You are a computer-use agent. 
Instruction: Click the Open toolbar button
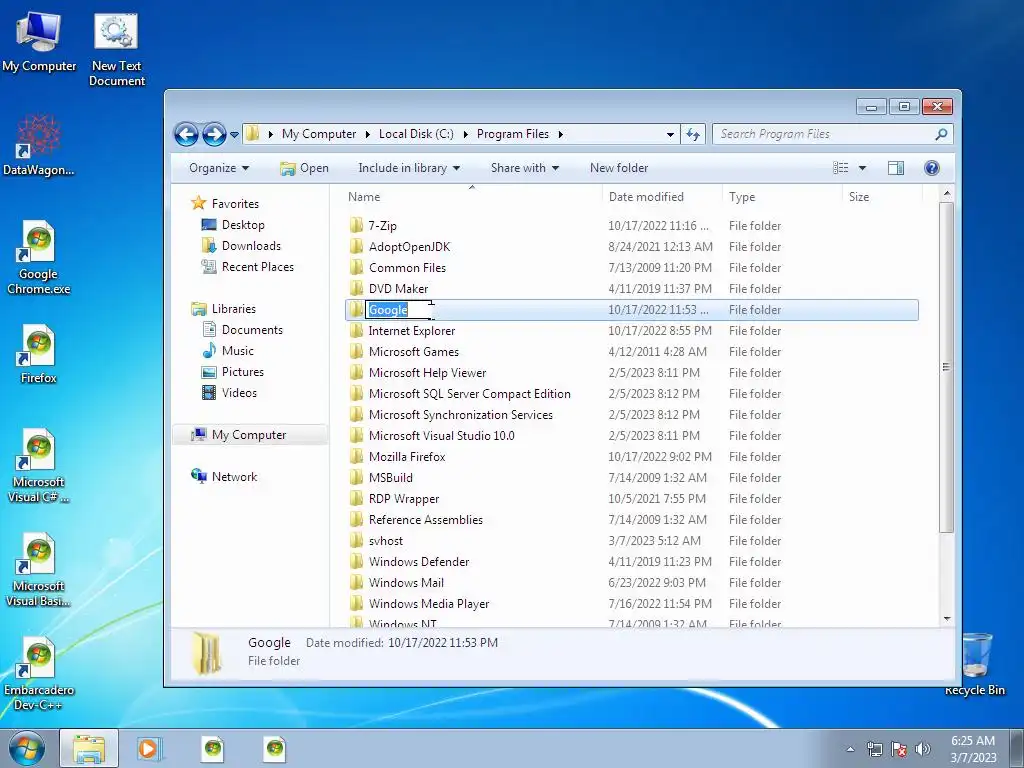coord(304,168)
